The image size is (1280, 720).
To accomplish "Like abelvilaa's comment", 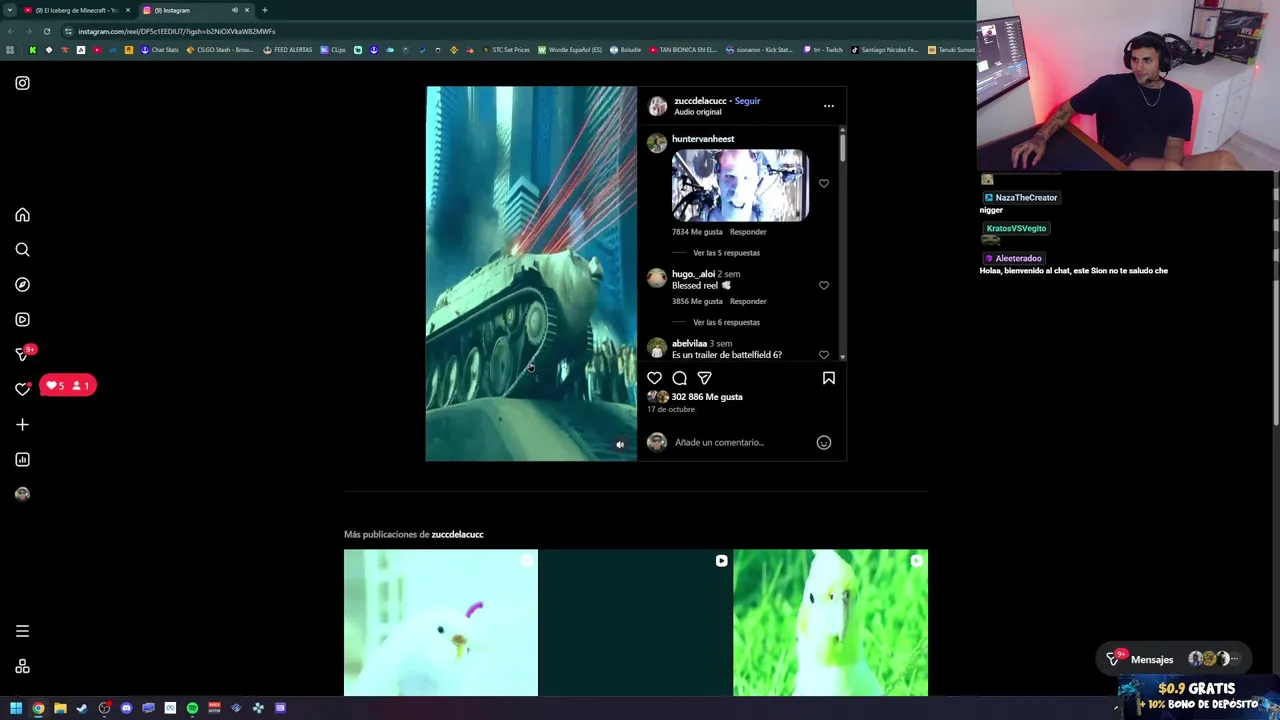I will (824, 354).
